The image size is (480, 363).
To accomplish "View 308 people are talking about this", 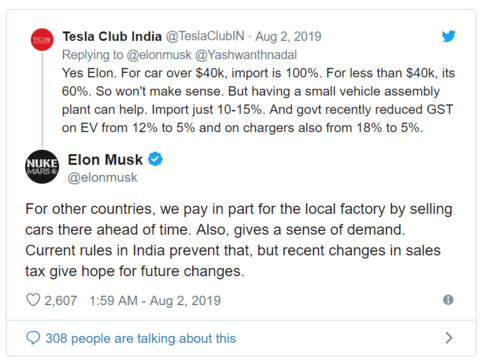I will (x=141, y=338).
